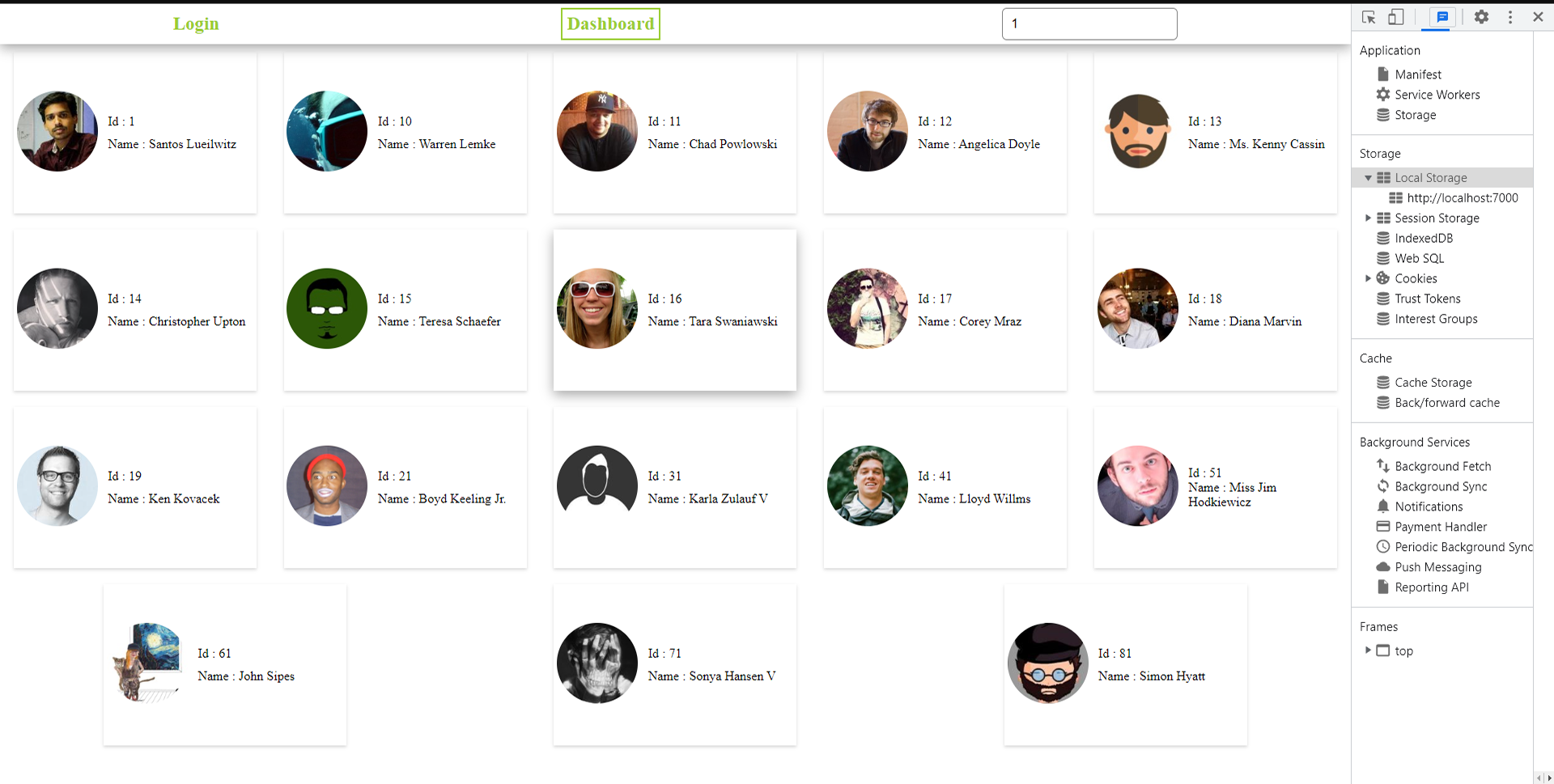Open the Push Messaging cloud item
This screenshot has height=784, width=1554.
click(x=1437, y=567)
